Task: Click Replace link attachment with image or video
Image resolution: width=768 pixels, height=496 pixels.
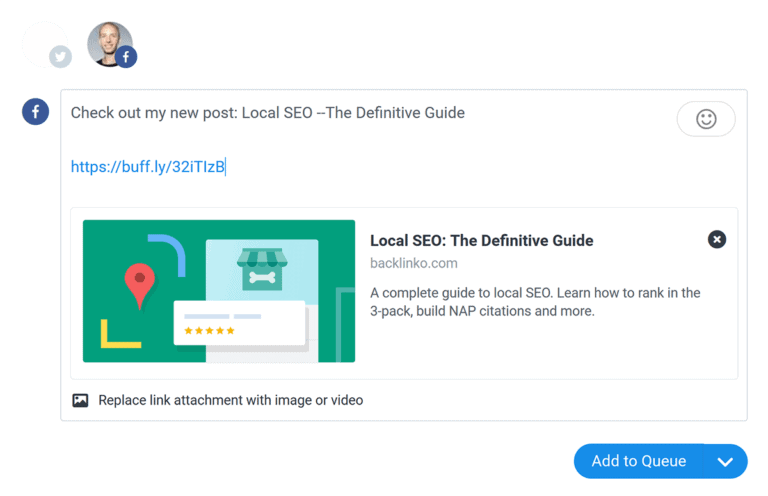Action: click(230, 400)
